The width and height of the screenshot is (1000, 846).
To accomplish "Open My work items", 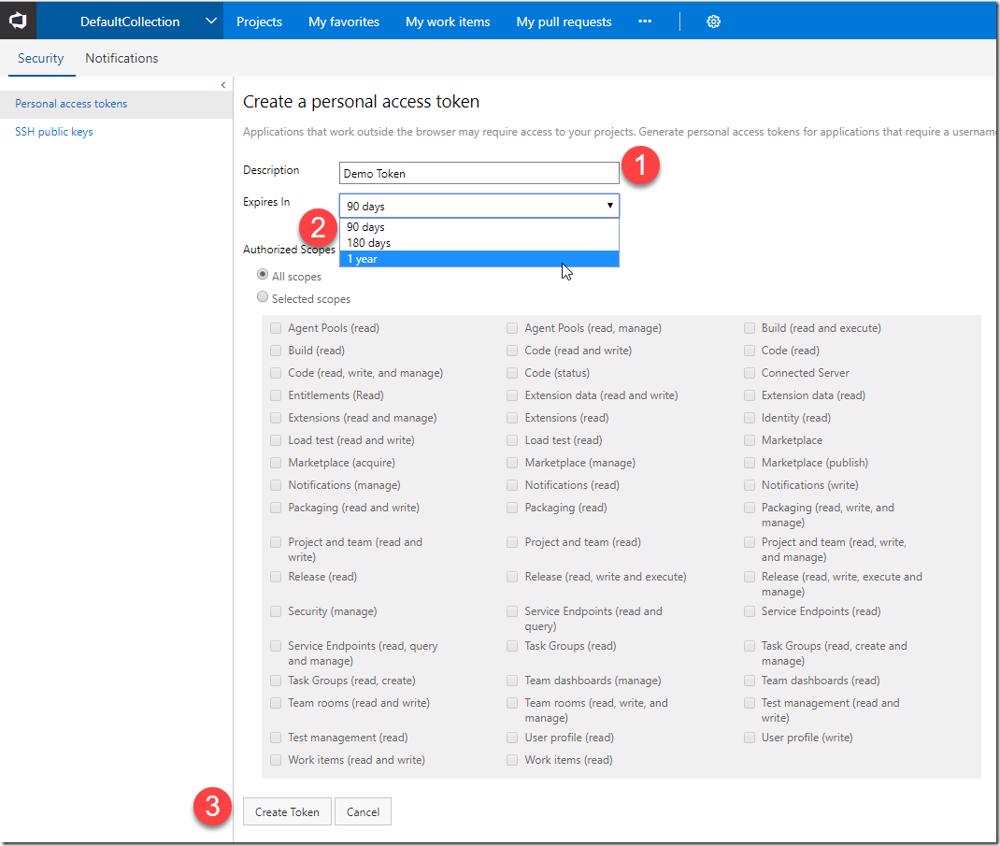I will [x=448, y=22].
